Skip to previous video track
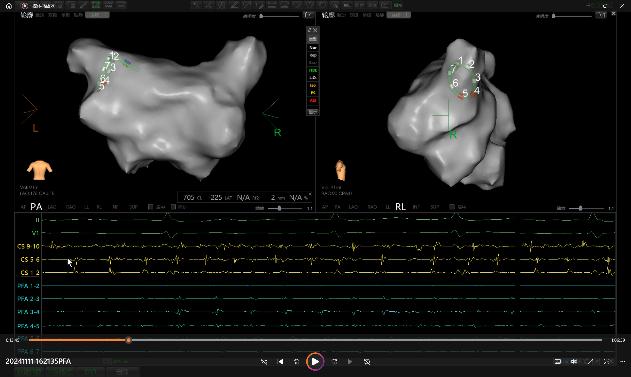The width and height of the screenshot is (631, 377). [x=280, y=362]
